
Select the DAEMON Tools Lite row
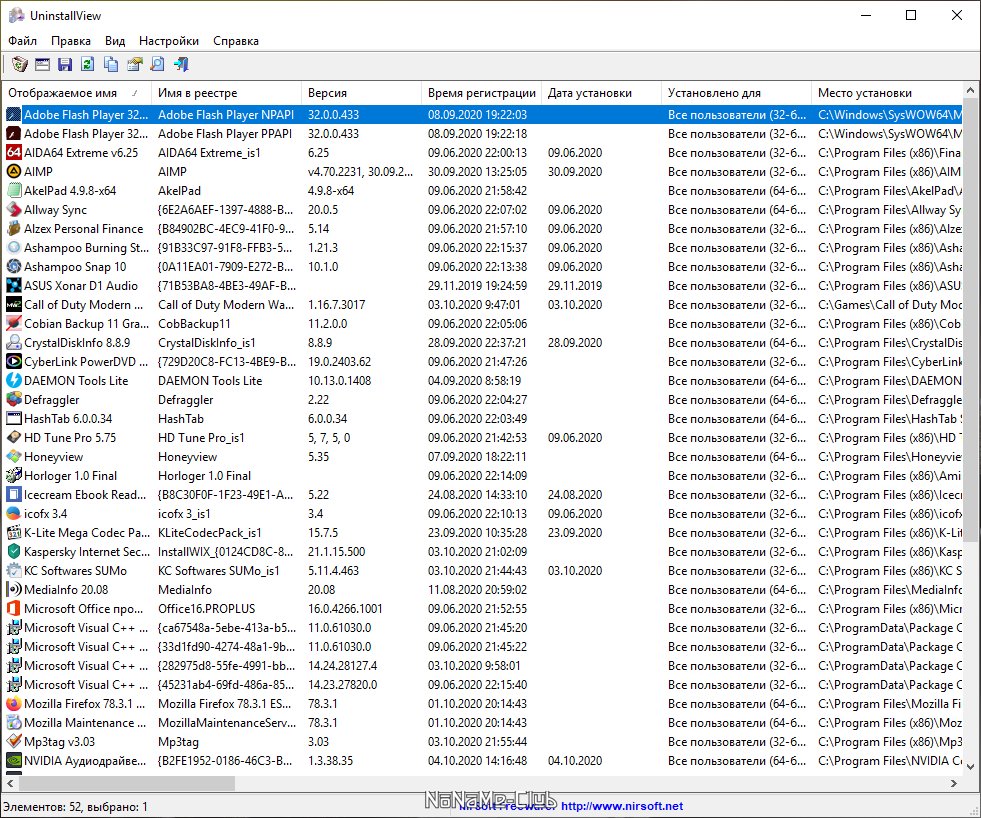pos(76,381)
